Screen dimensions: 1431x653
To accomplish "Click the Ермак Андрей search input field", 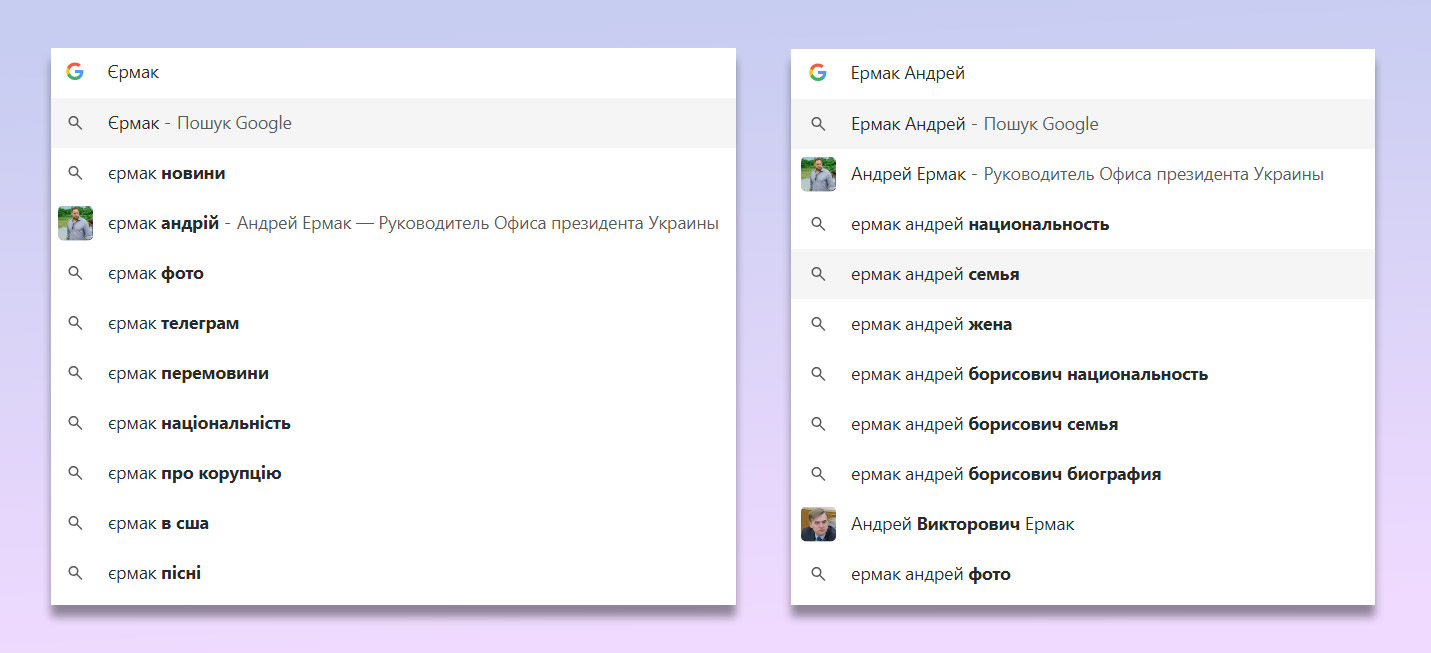I will (x=1083, y=73).
